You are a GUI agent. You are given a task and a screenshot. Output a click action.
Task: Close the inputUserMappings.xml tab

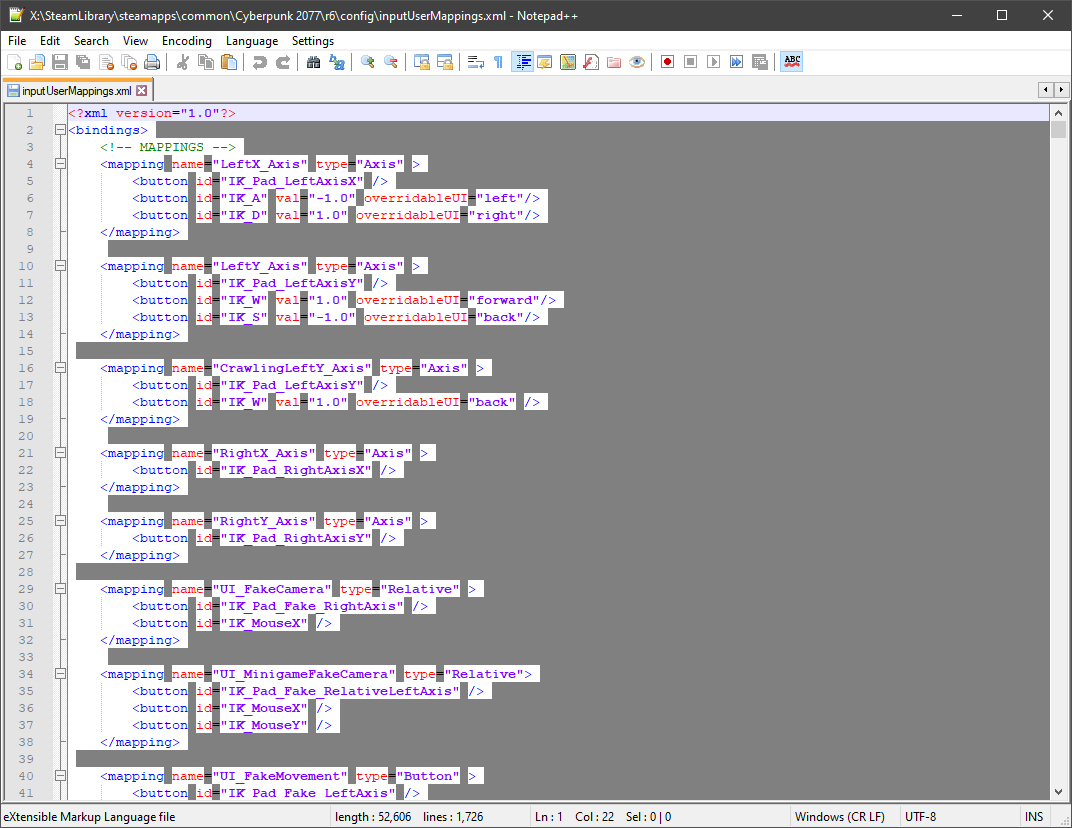click(x=142, y=90)
